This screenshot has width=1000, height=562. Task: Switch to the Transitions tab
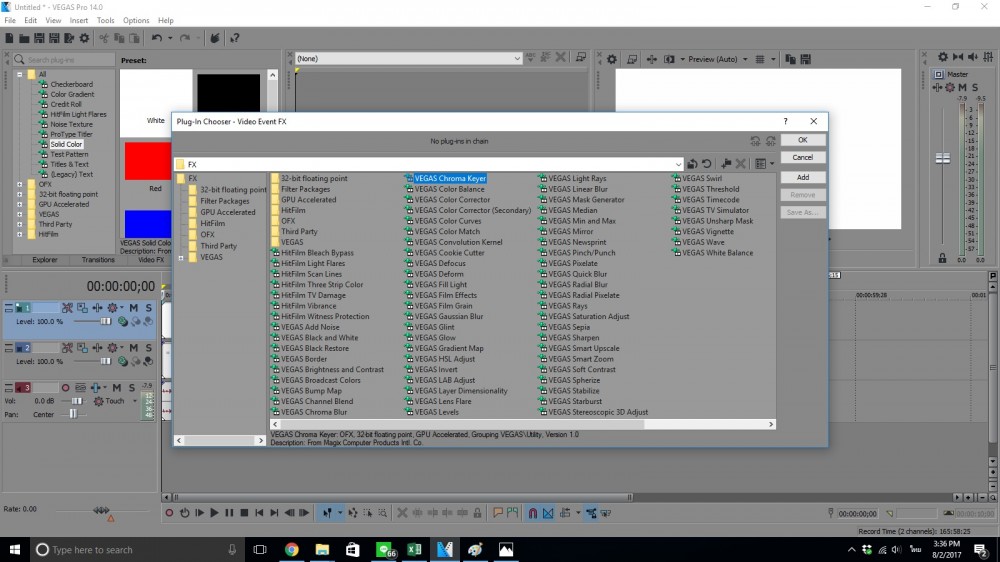98,260
